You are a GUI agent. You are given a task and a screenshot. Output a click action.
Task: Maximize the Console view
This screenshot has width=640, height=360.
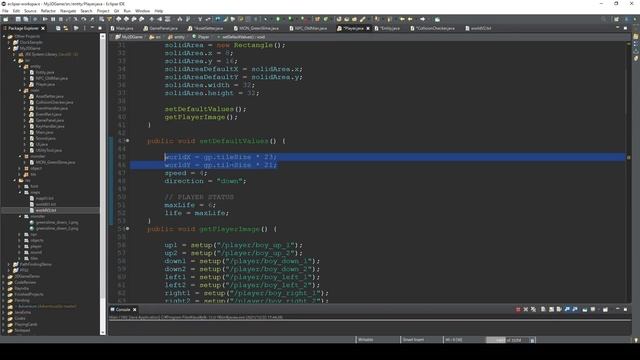pos(625,309)
